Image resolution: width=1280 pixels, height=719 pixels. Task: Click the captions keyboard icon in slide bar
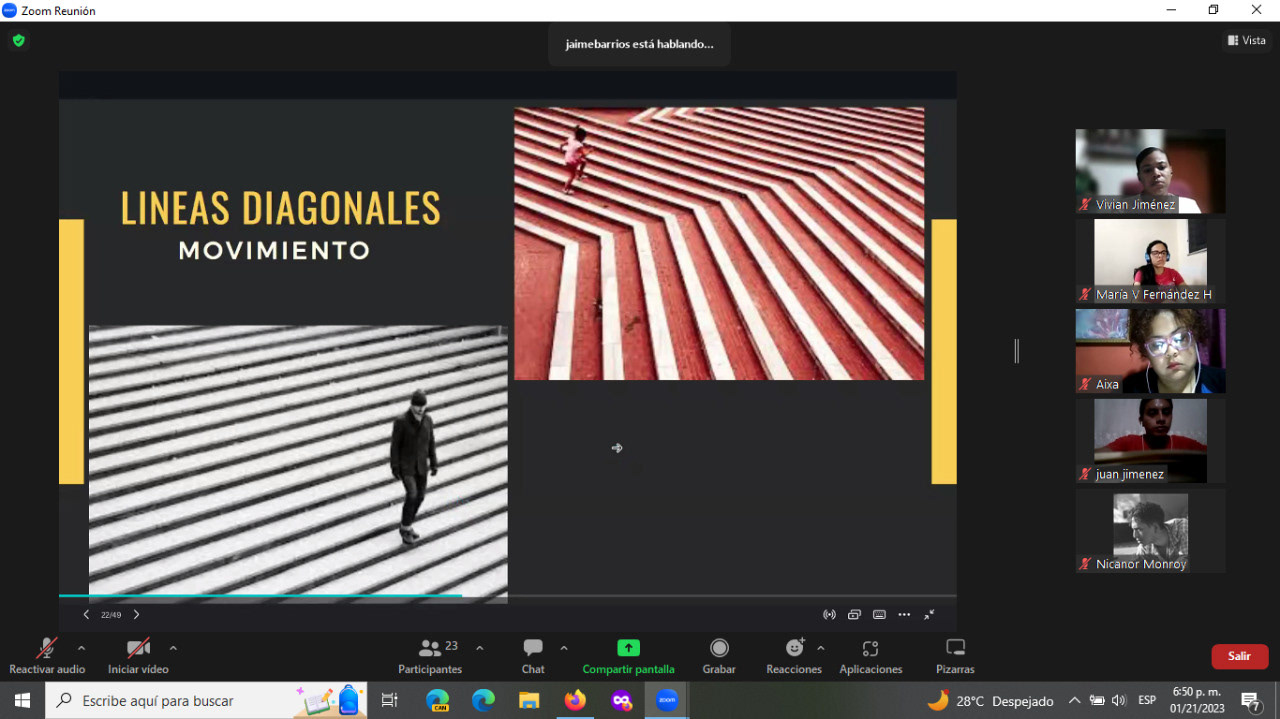(x=879, y=615)
